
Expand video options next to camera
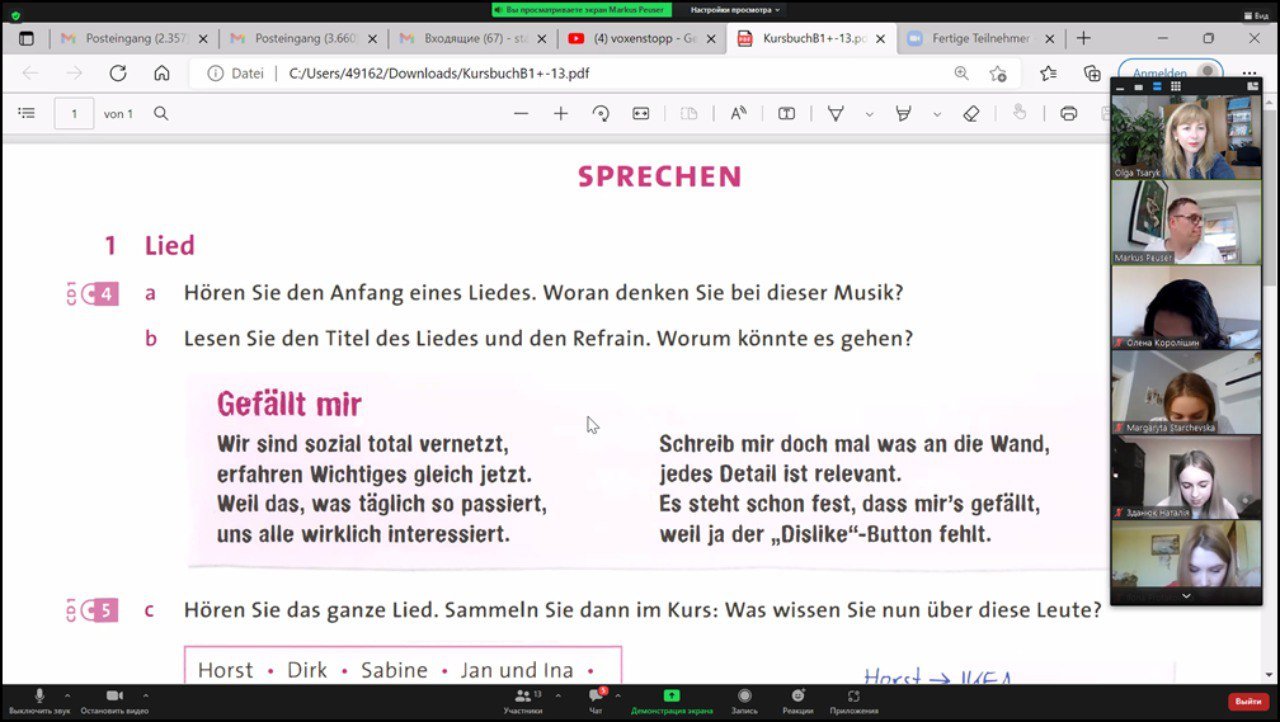coord(146,695)
